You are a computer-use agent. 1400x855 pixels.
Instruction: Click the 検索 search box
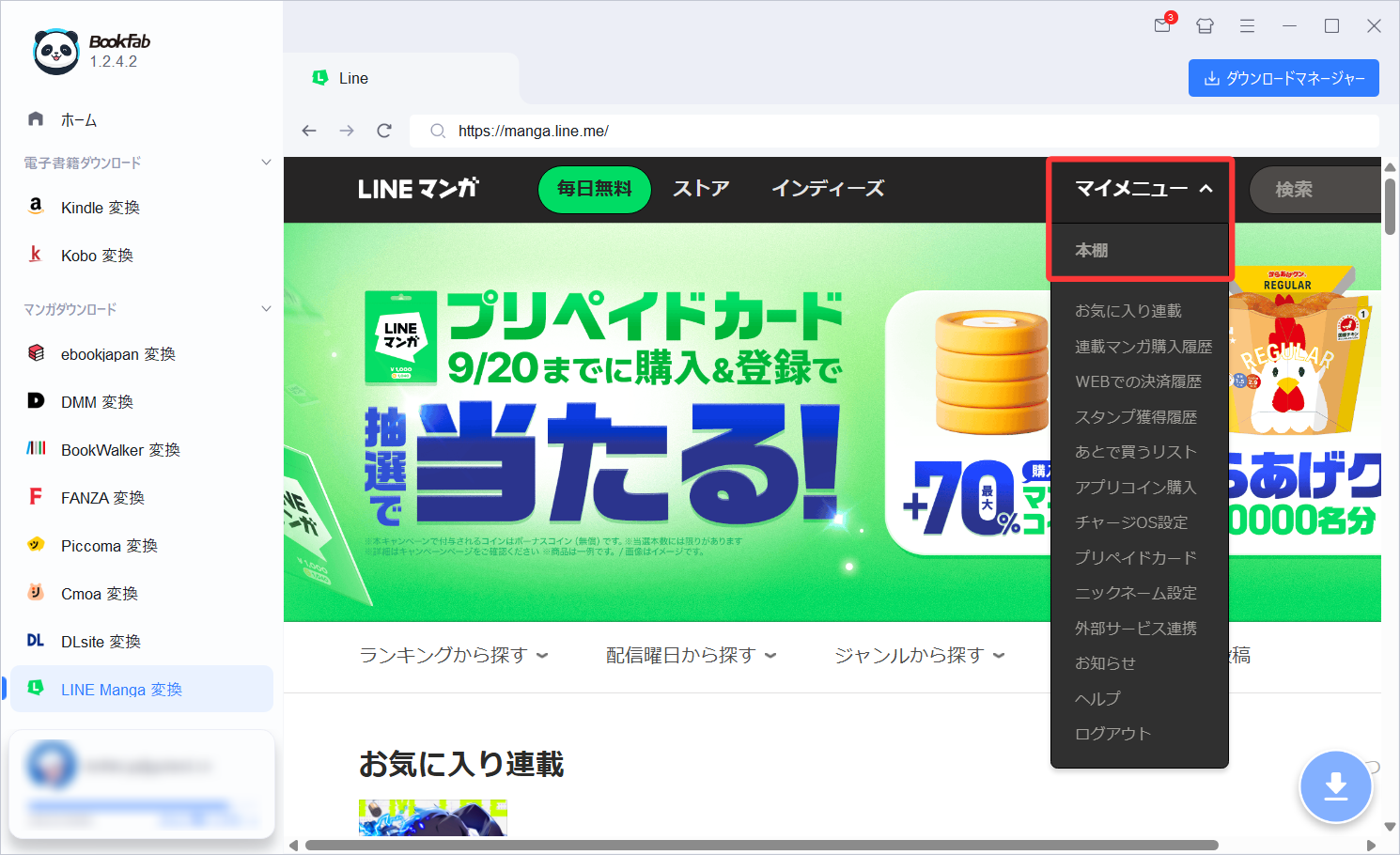click(x=1315, y=189)
